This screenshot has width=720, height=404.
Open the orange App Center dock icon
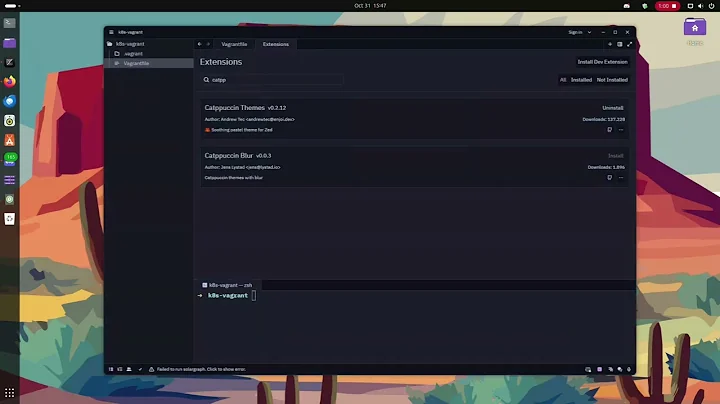pyautogui.click(x=10, y=140)
